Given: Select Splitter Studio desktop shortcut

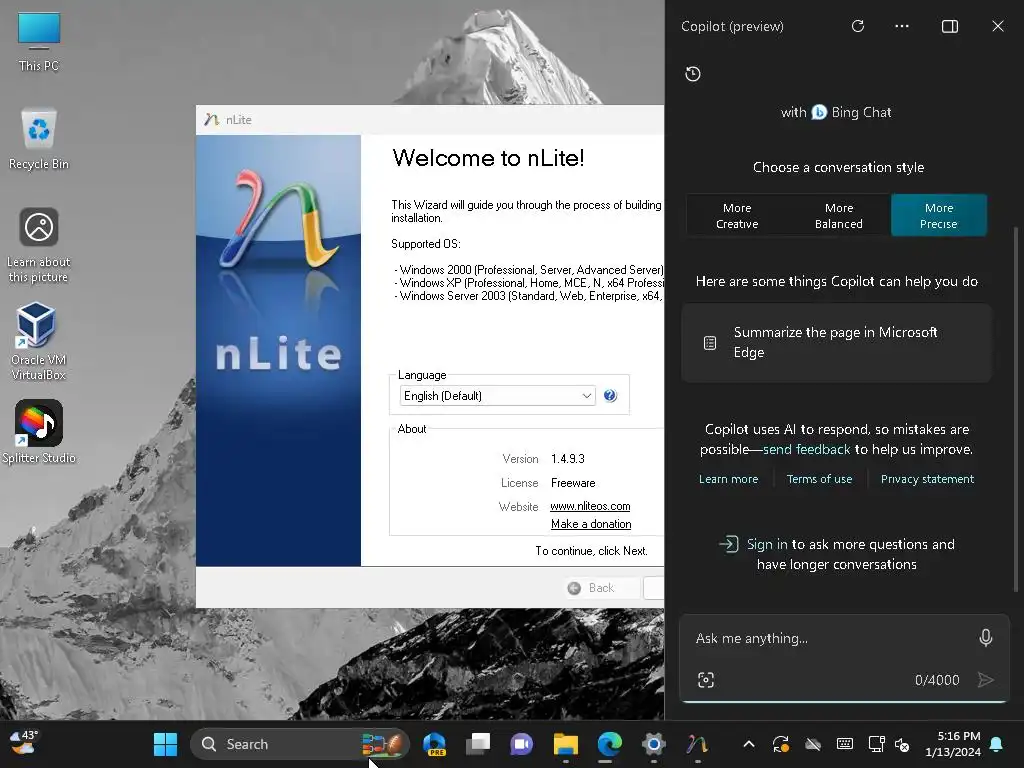Looking at the screenshot, I should 39,432.
